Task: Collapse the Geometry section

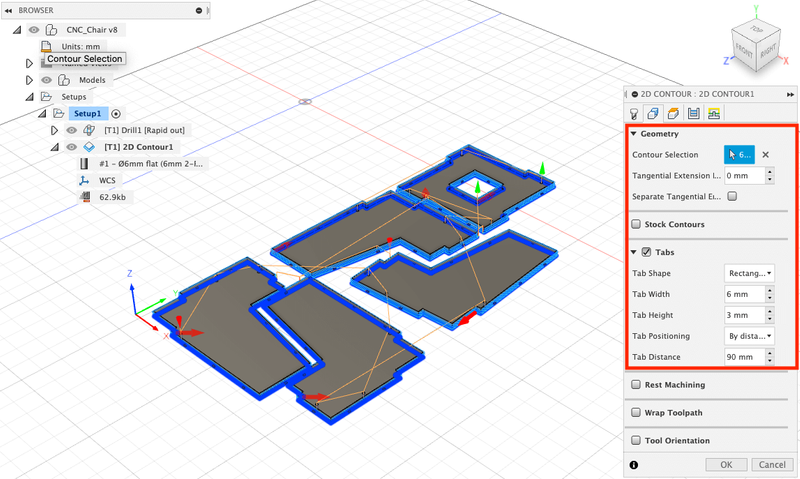Action: tap(634, 134)
